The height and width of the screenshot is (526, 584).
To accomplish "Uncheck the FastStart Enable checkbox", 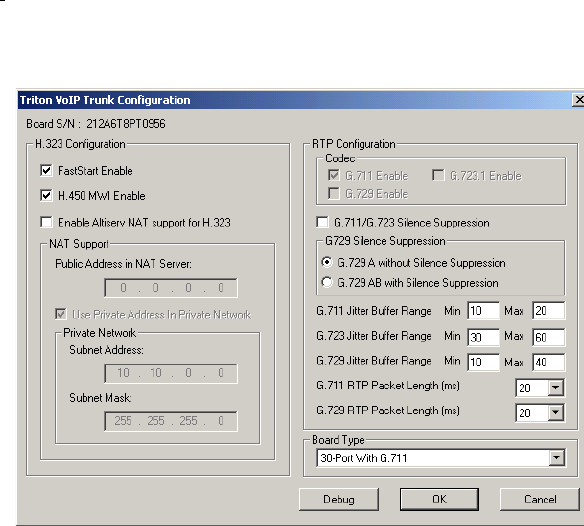I will (46, 171).
